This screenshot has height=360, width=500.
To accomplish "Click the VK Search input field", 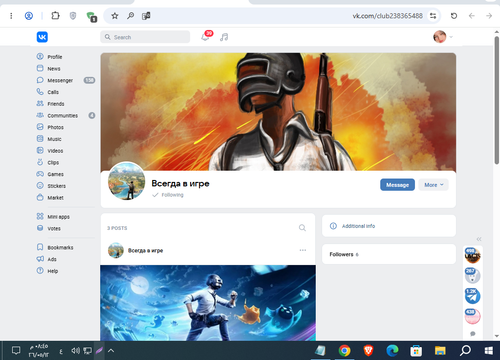I will coord(145,37).
